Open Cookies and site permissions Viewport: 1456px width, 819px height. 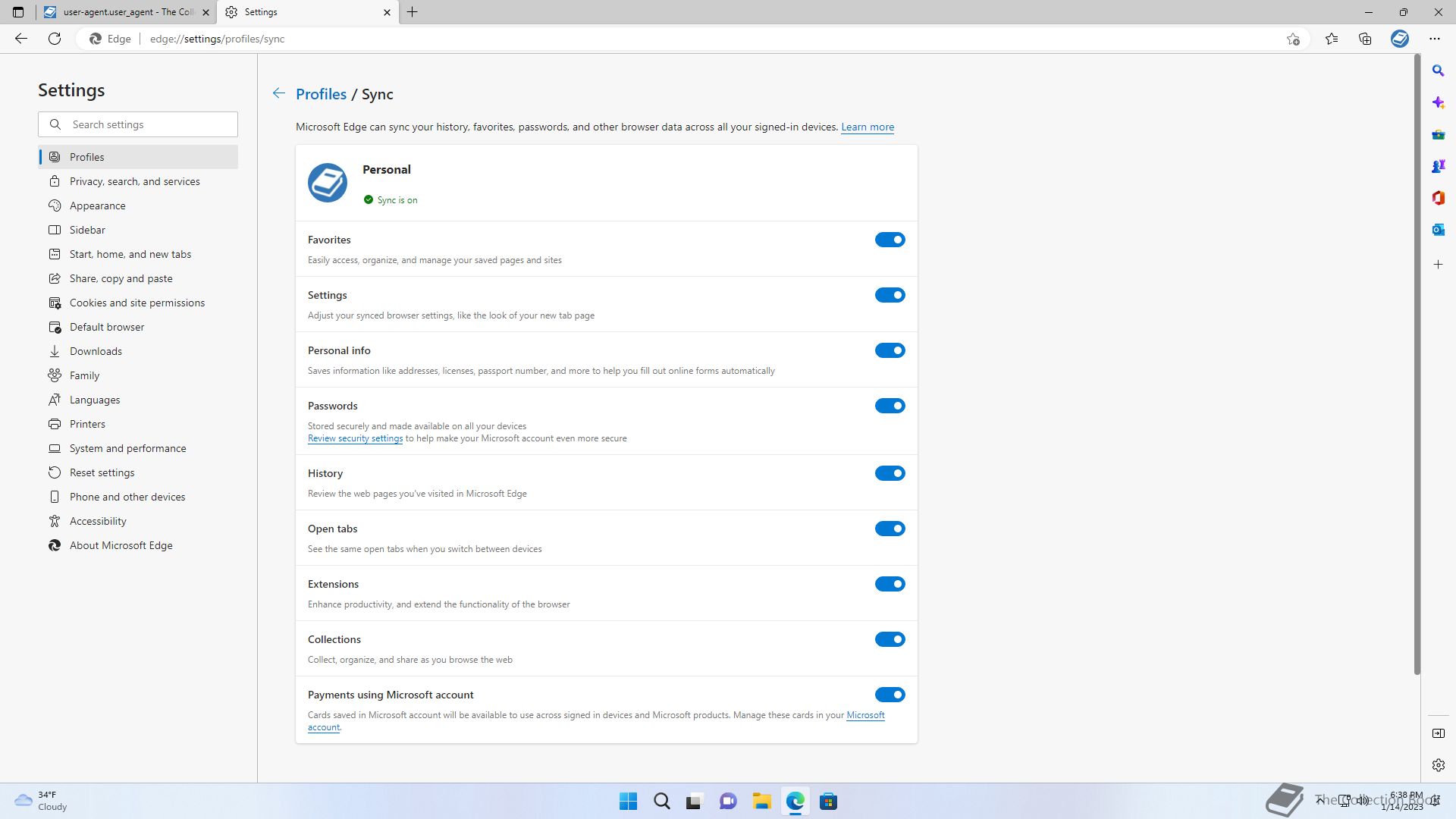click(x=138, y=303)
